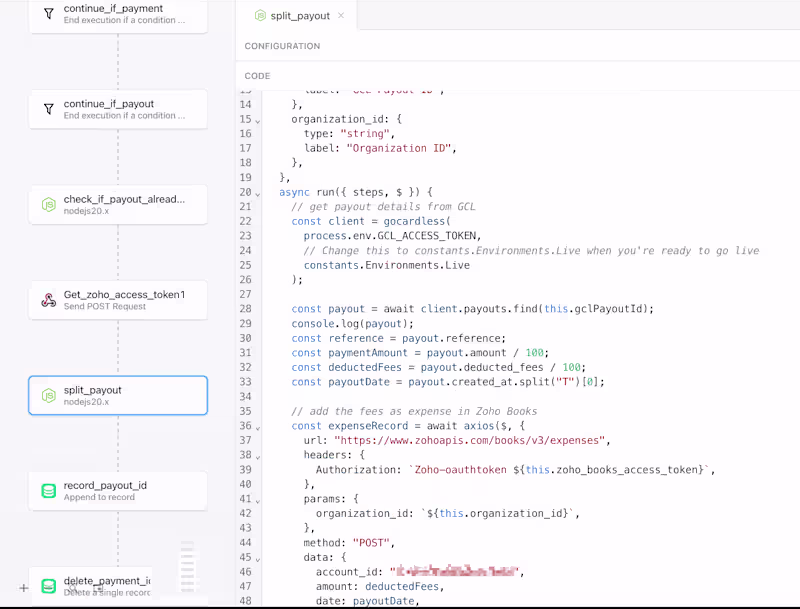The width and height of the screenshot is (800, 609).
Task: Click the comment 'get payout details from GCL'
Action: [x=383, y=207]
